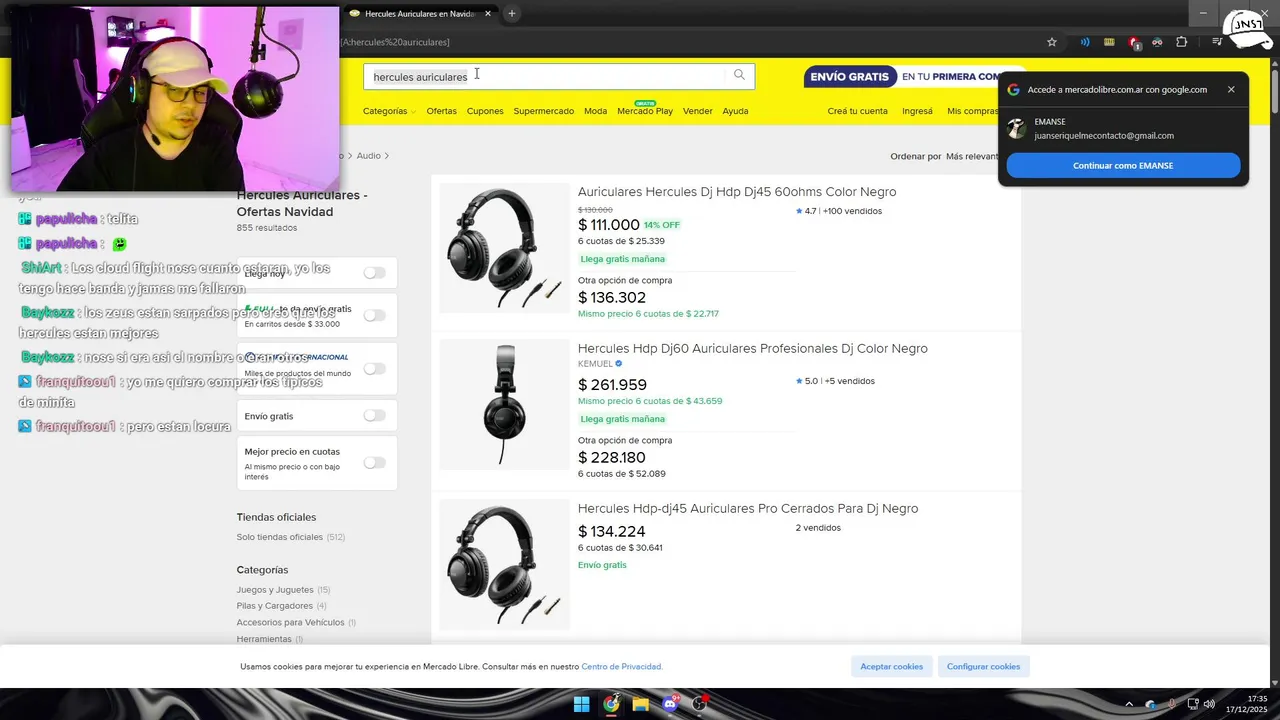Open Hercules Hdp-dj45 Auriculares Pro Cerrados title

(748, 508)
